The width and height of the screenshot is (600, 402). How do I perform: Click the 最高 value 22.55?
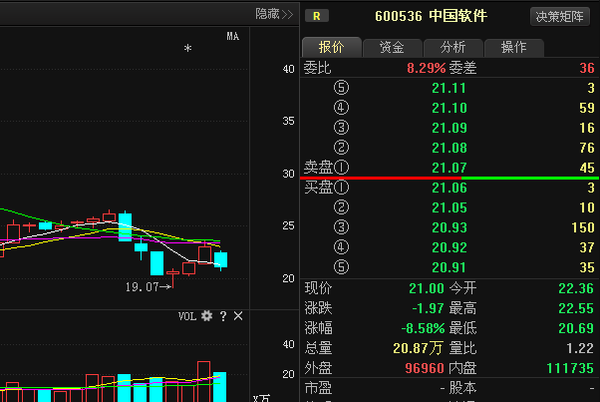tap(576, 308)
